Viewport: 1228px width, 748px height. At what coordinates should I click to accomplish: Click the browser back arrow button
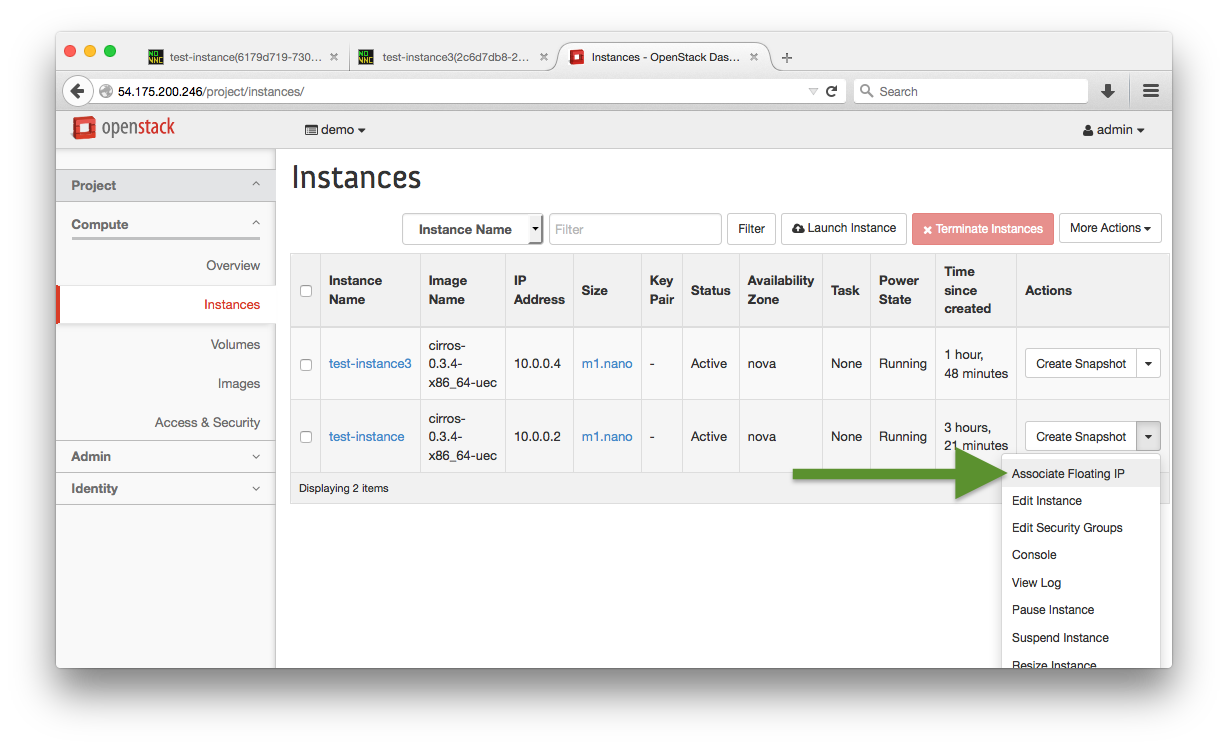[77, 91]
